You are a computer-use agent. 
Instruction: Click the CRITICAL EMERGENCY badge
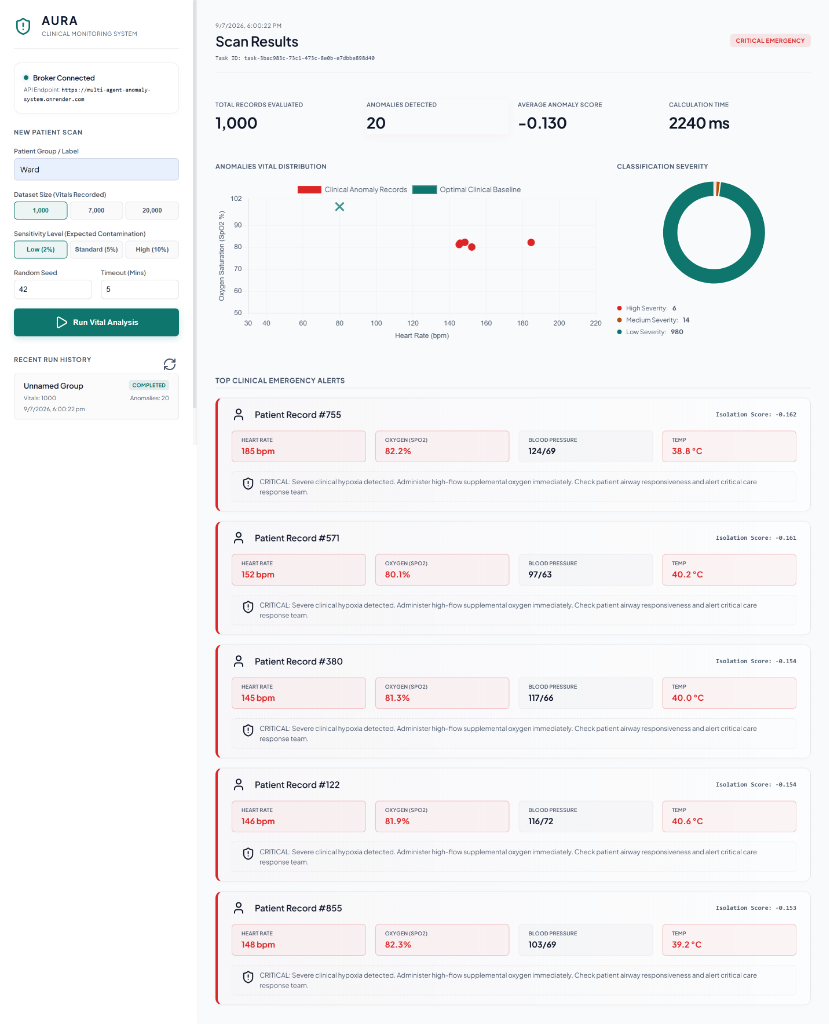pyautogui.click(x=770, y=40)
